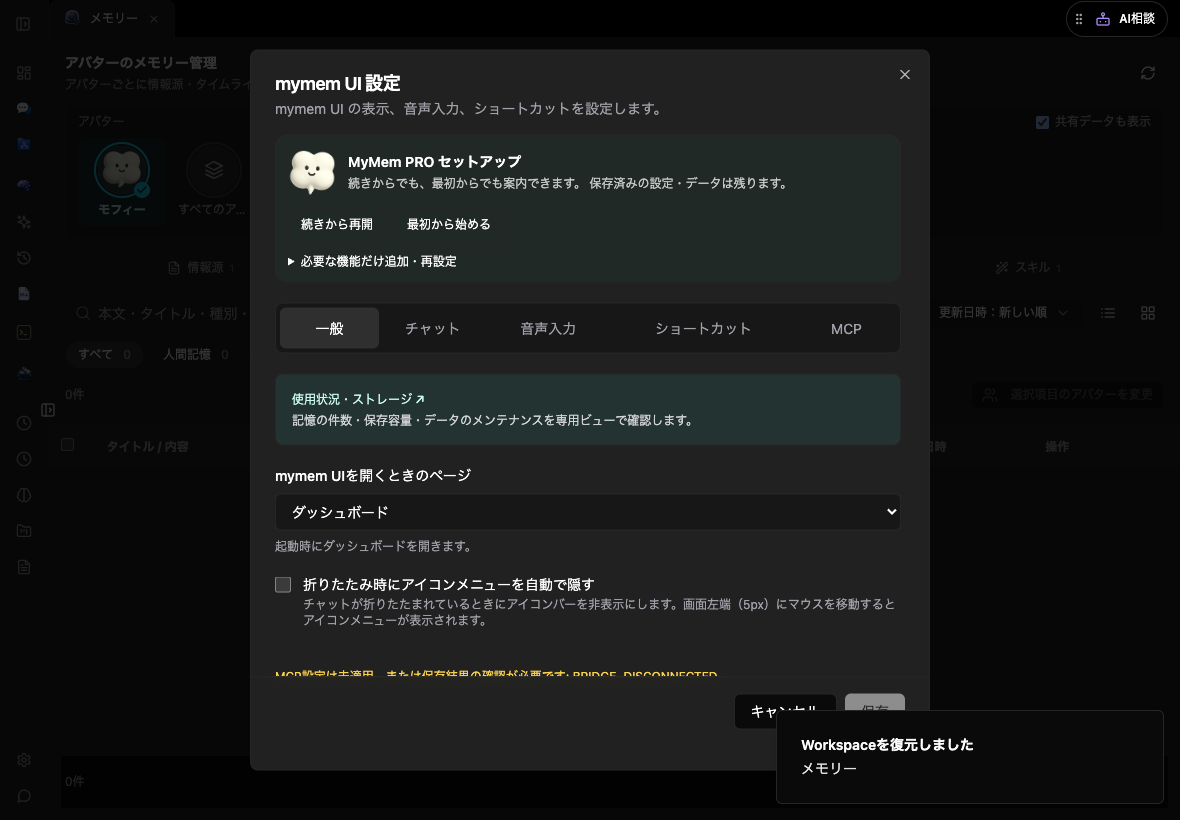Open the 使用状況・ストレージ link
The height and width of the screenshot is (820, 1180).
point(358,399)
